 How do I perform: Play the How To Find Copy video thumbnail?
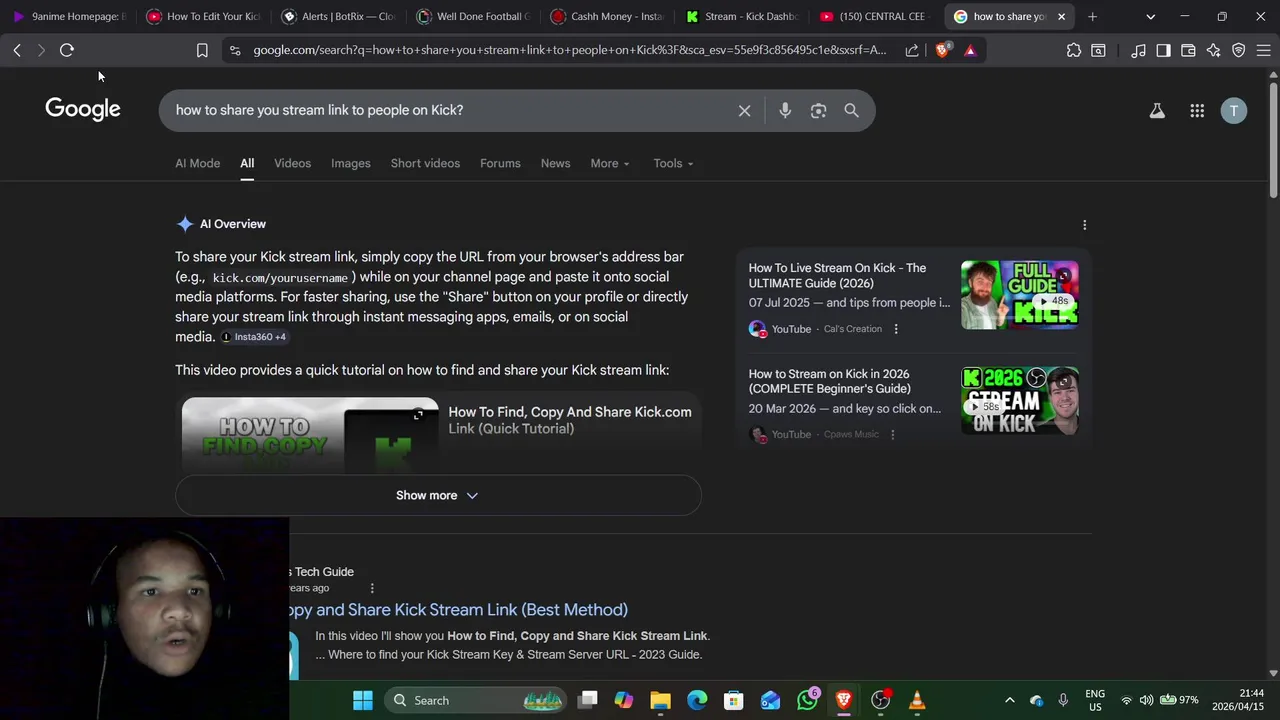[310, 437]
